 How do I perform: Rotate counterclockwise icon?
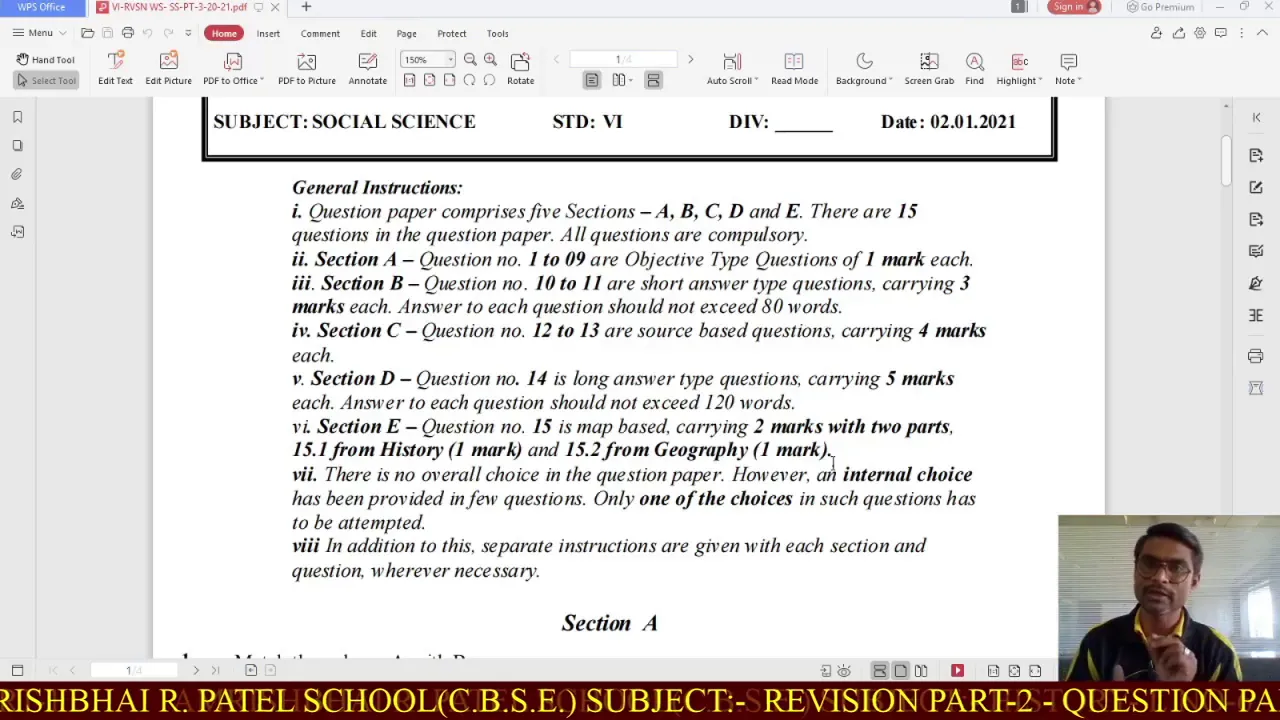point(469,80)
